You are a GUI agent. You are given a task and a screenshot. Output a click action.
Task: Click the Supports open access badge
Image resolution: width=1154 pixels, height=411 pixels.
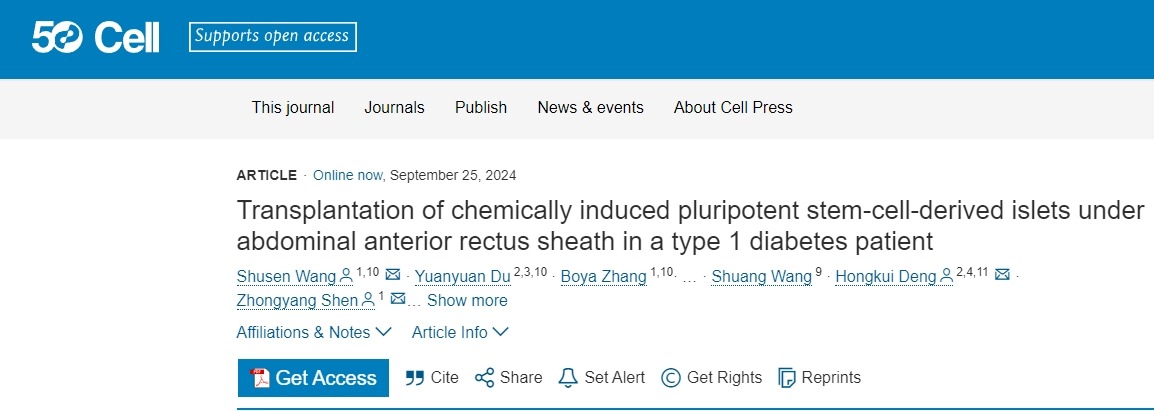tap(272, 37)
